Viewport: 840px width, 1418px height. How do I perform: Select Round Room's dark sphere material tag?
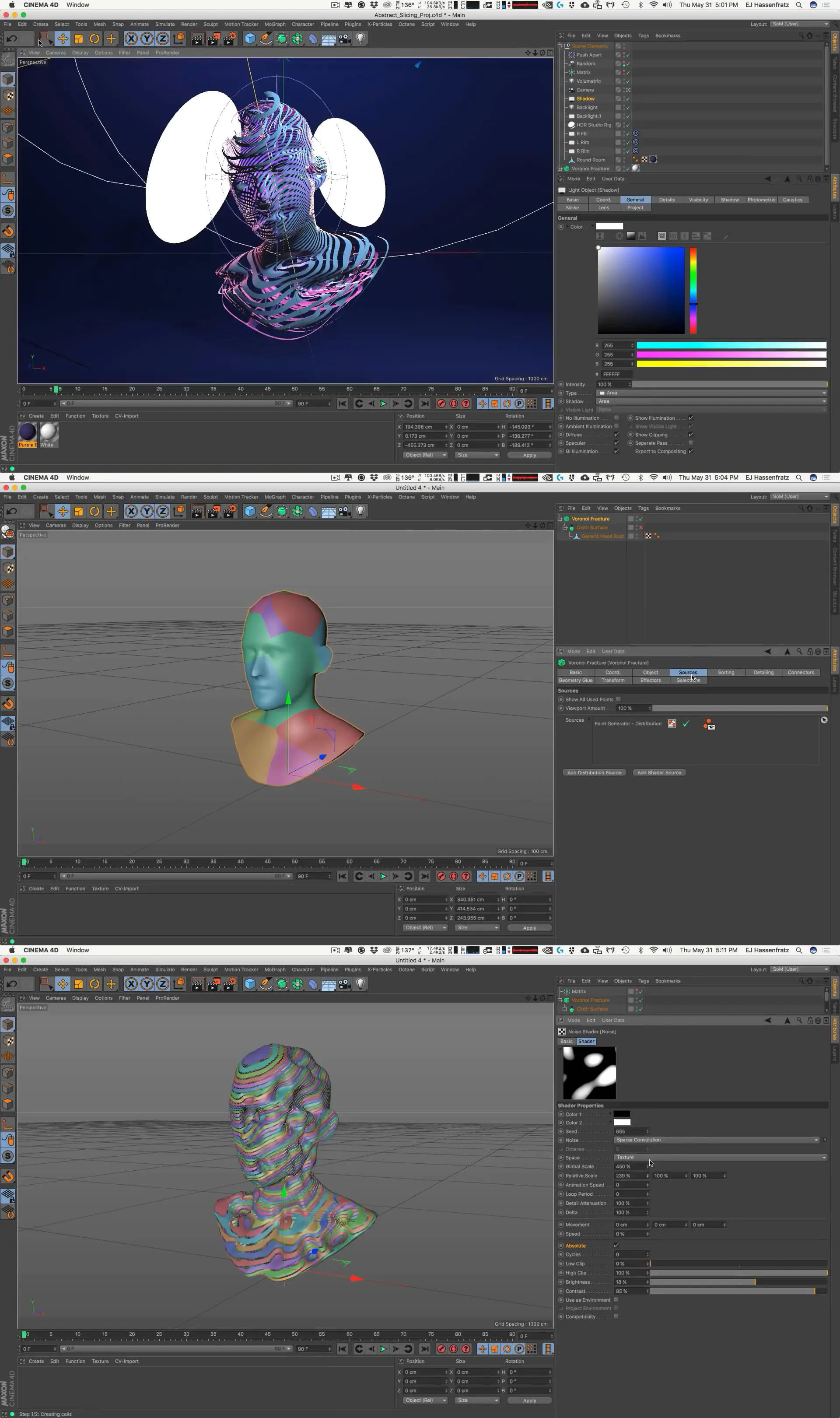pos(653,160)
